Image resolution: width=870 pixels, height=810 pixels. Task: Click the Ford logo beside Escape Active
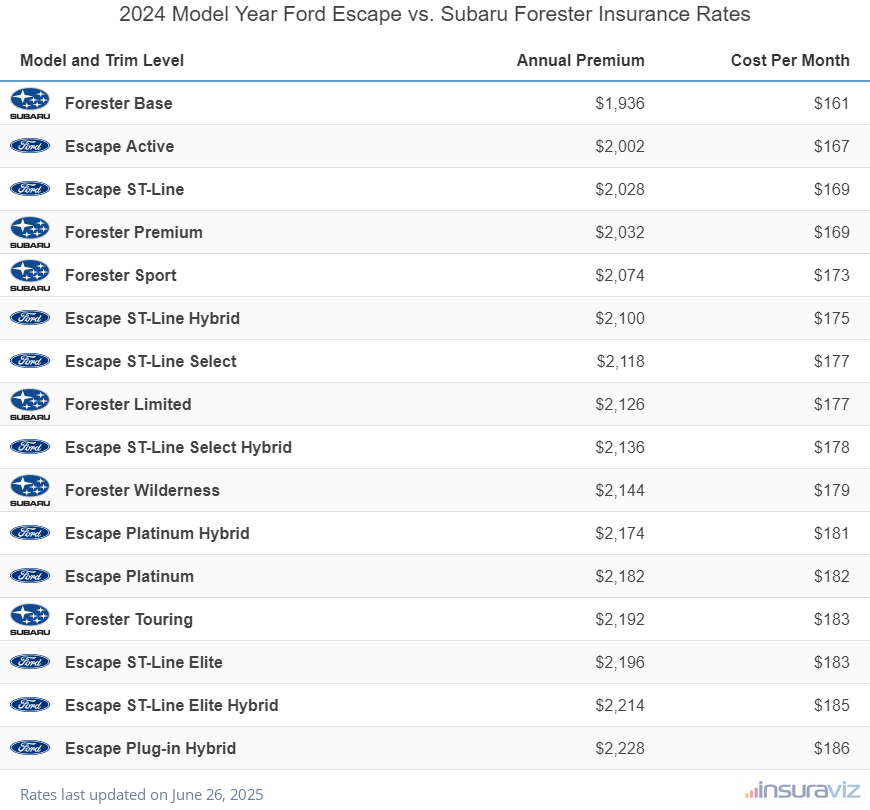30,146
